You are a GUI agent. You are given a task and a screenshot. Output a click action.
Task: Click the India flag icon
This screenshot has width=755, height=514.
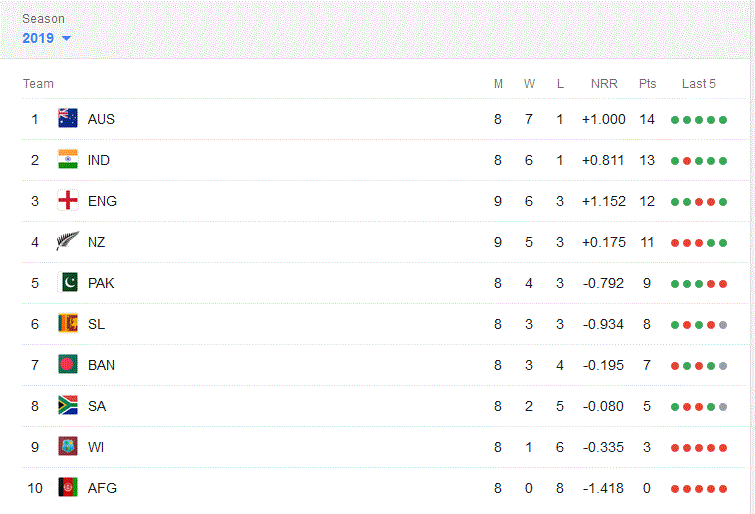point(68,159)
